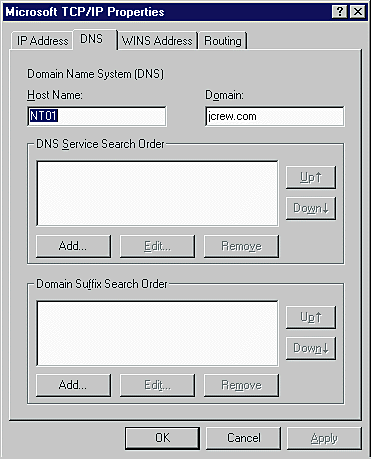
Task: Open the WINS Address tab
Action: click(x=157, y=41)
